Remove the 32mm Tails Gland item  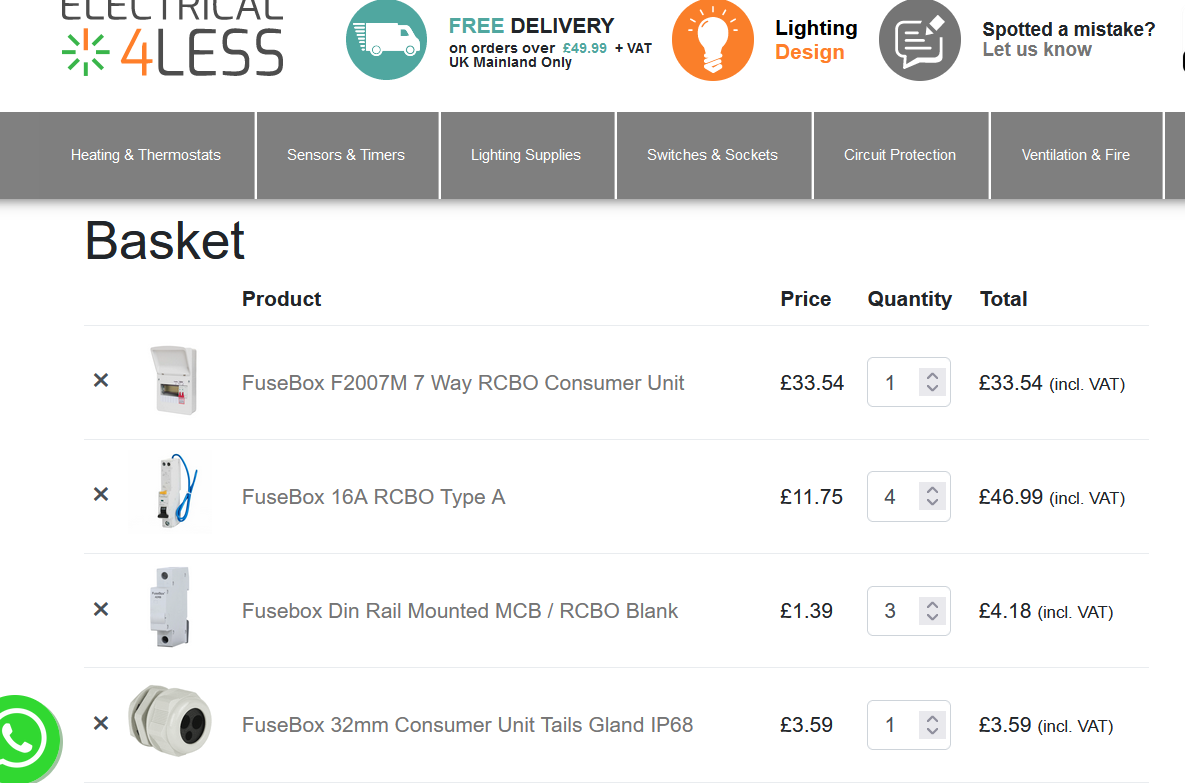[101, 723]
